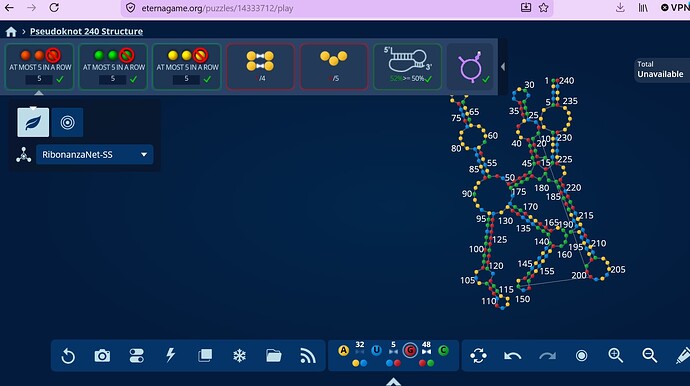Image resolution: width=690 pixels, height=386 pixels.
Task: Select the U uracil base
Action: [x=376, y=350]
